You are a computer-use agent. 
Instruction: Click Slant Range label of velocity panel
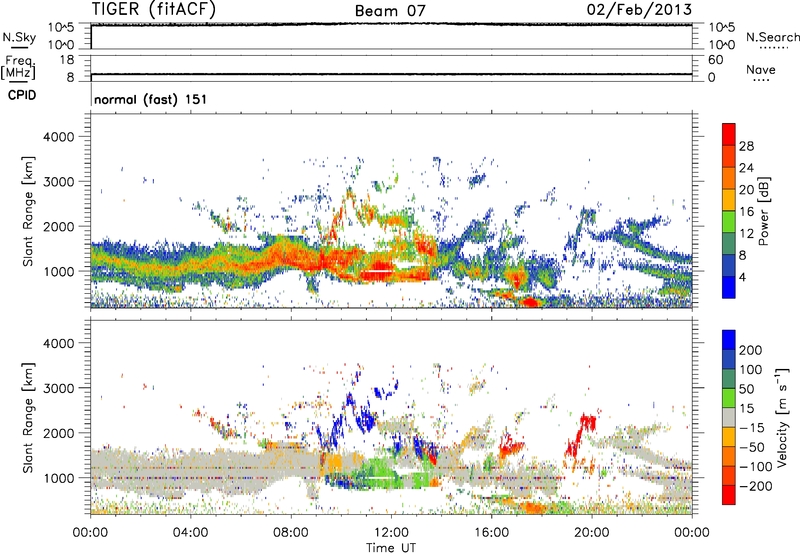tap(28, 418)
